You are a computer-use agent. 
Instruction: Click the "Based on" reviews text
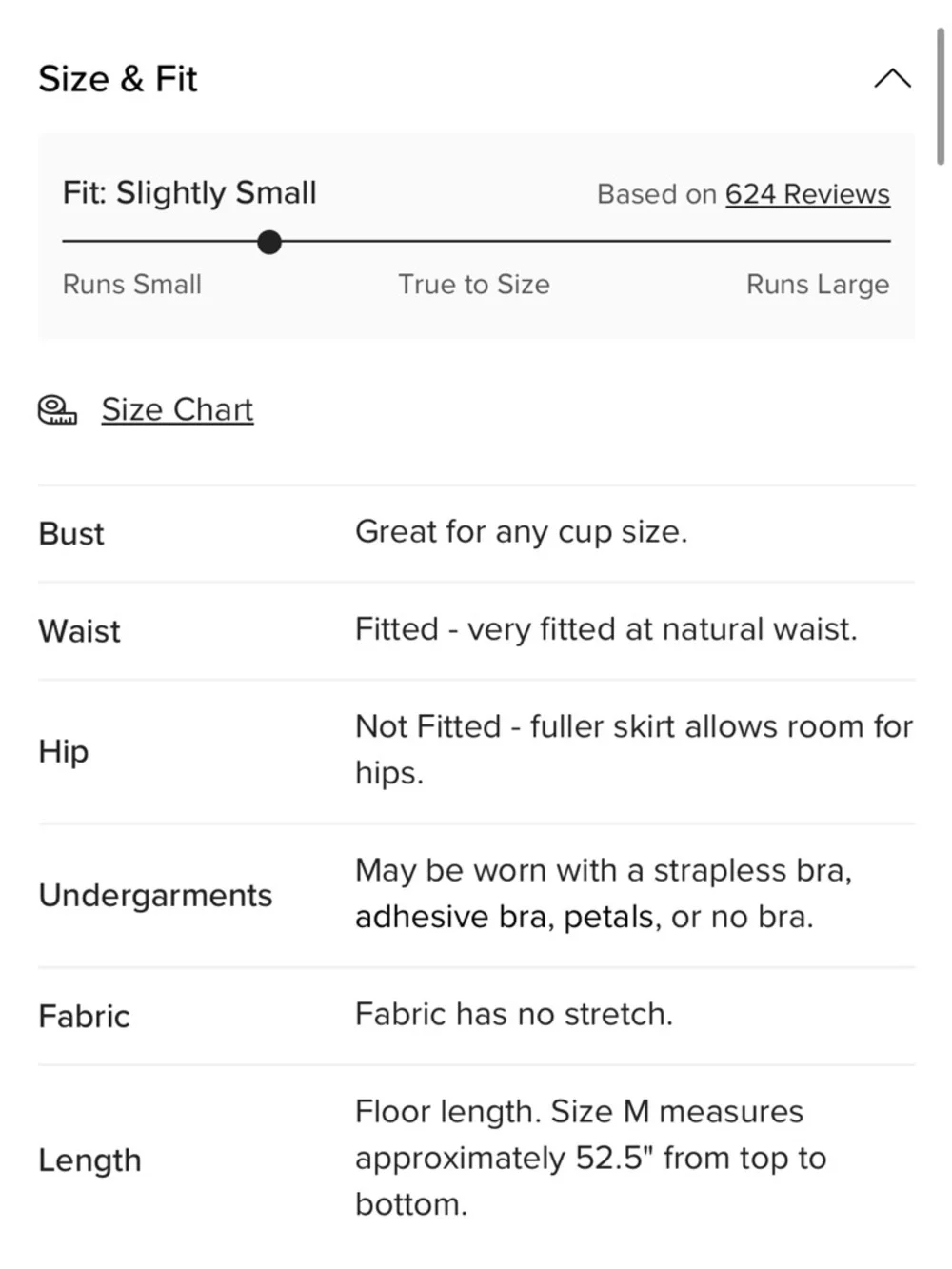656,194
